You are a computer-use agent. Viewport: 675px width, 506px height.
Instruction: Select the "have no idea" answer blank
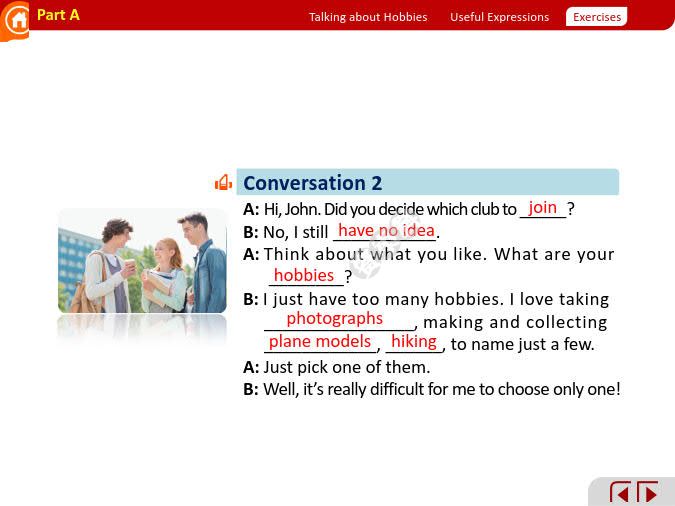pos(386,231)
